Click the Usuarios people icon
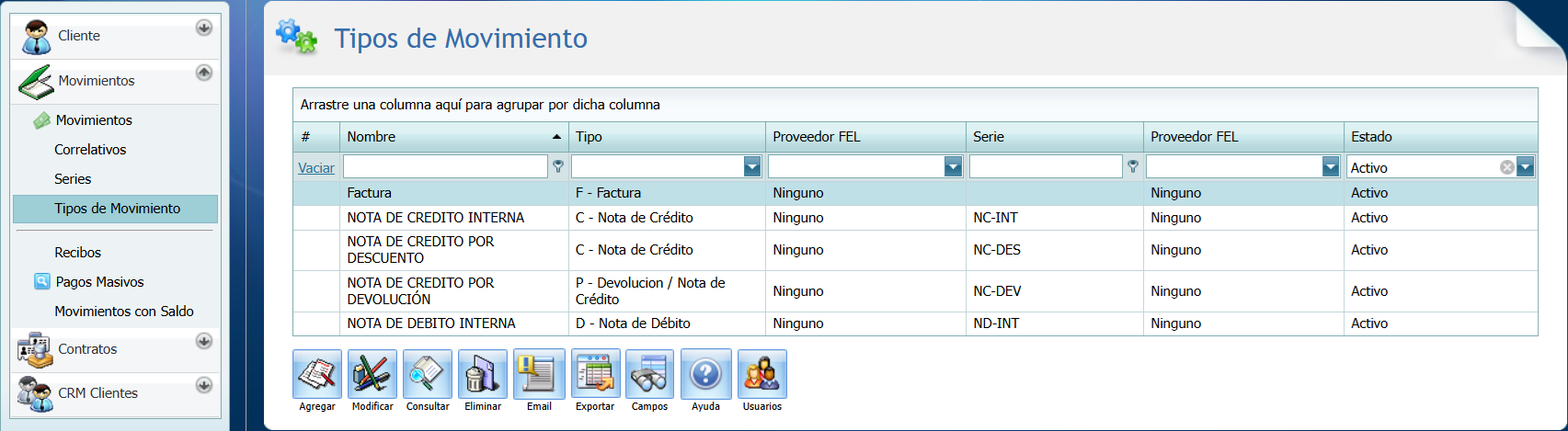 point(762,374)
